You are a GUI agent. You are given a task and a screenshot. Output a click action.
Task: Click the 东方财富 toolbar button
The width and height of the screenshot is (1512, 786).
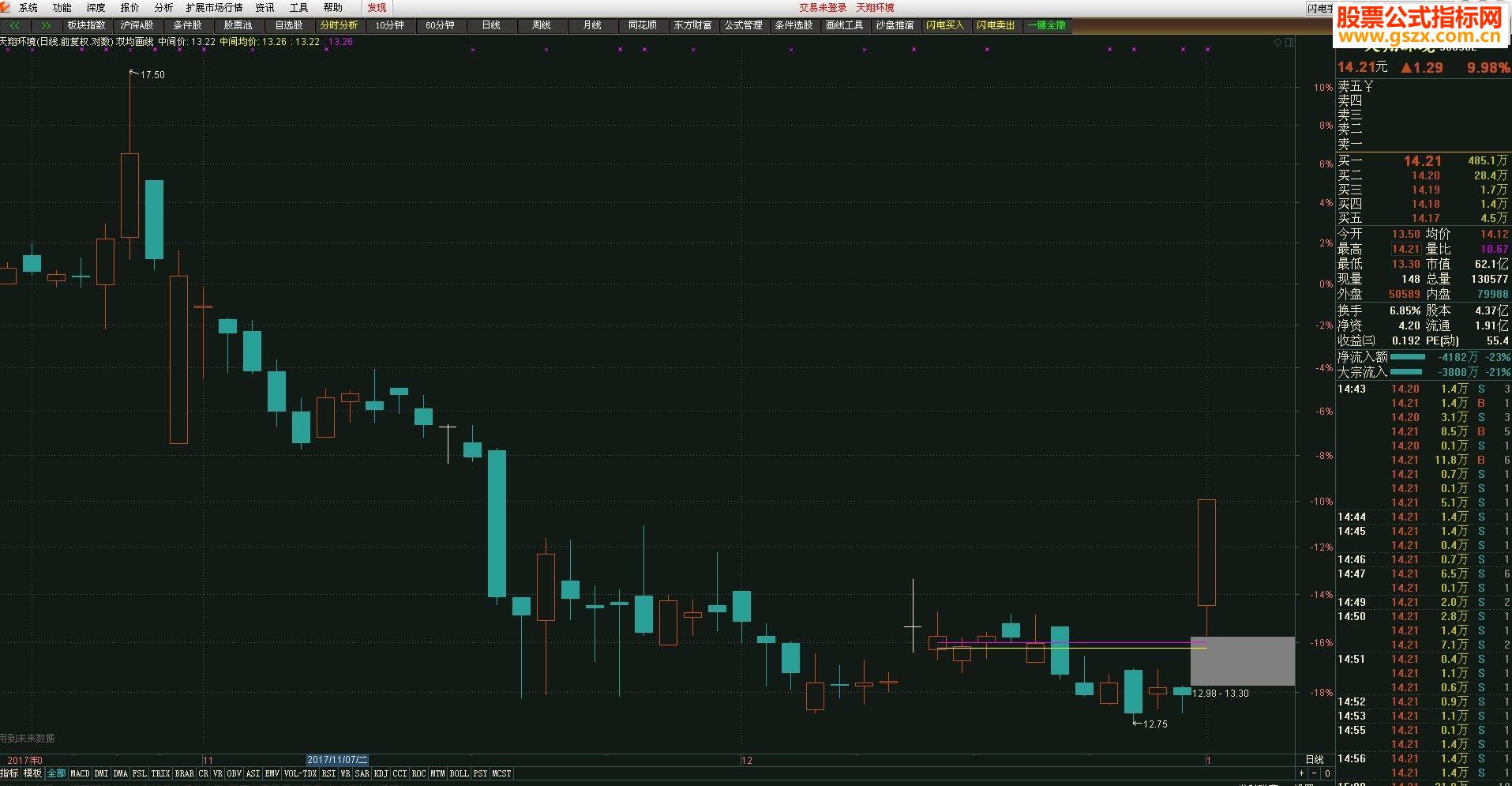click(693, 25)
